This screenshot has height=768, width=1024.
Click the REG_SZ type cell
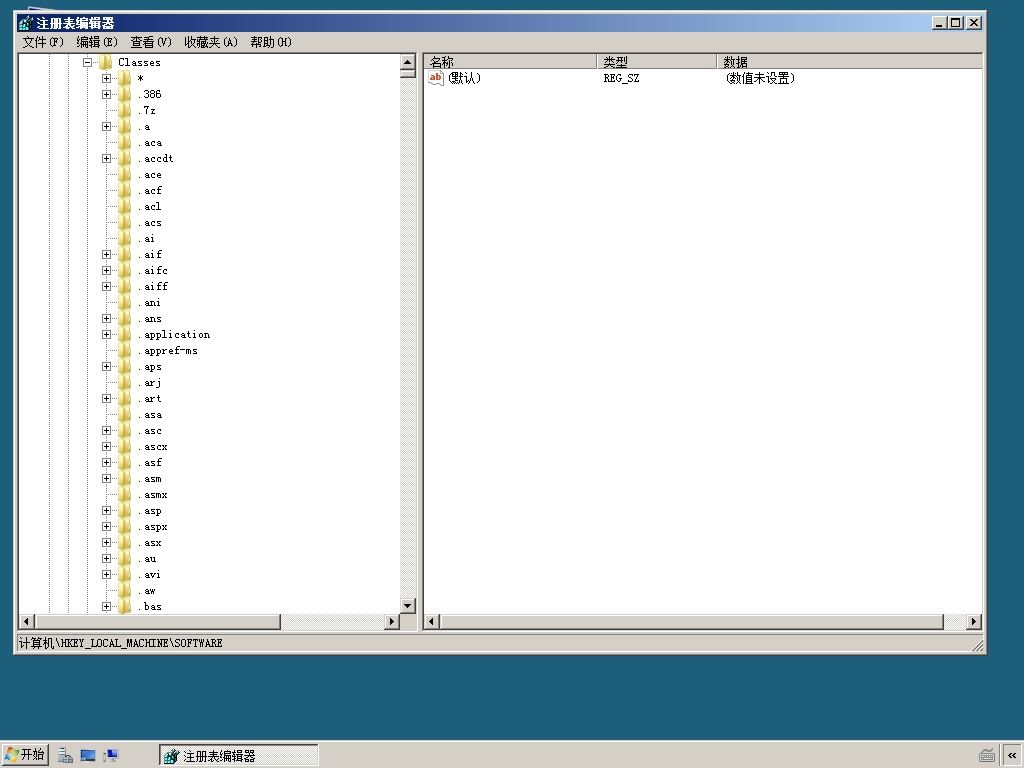[x=621, y=78]
